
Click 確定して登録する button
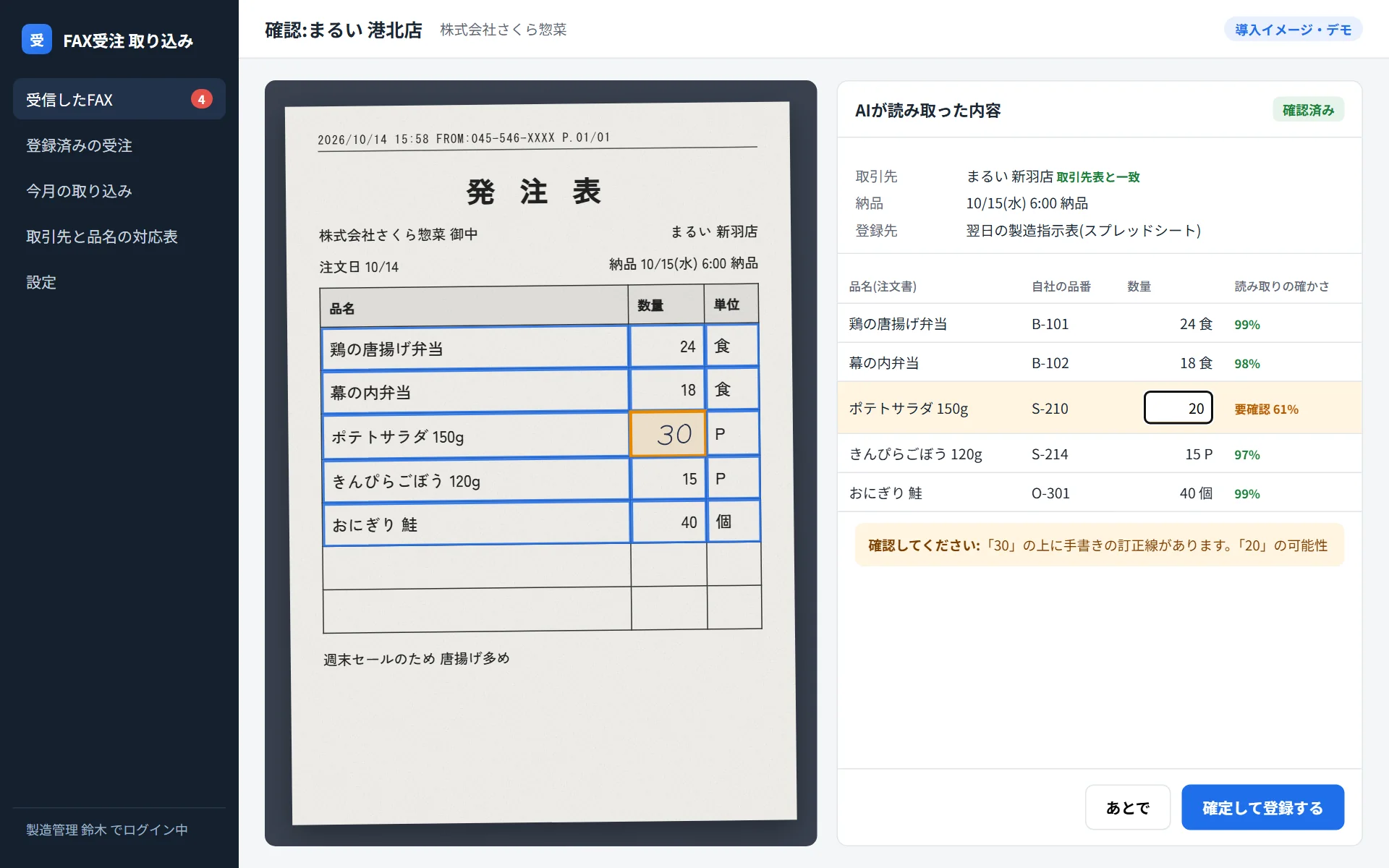tap(1262, 807)
